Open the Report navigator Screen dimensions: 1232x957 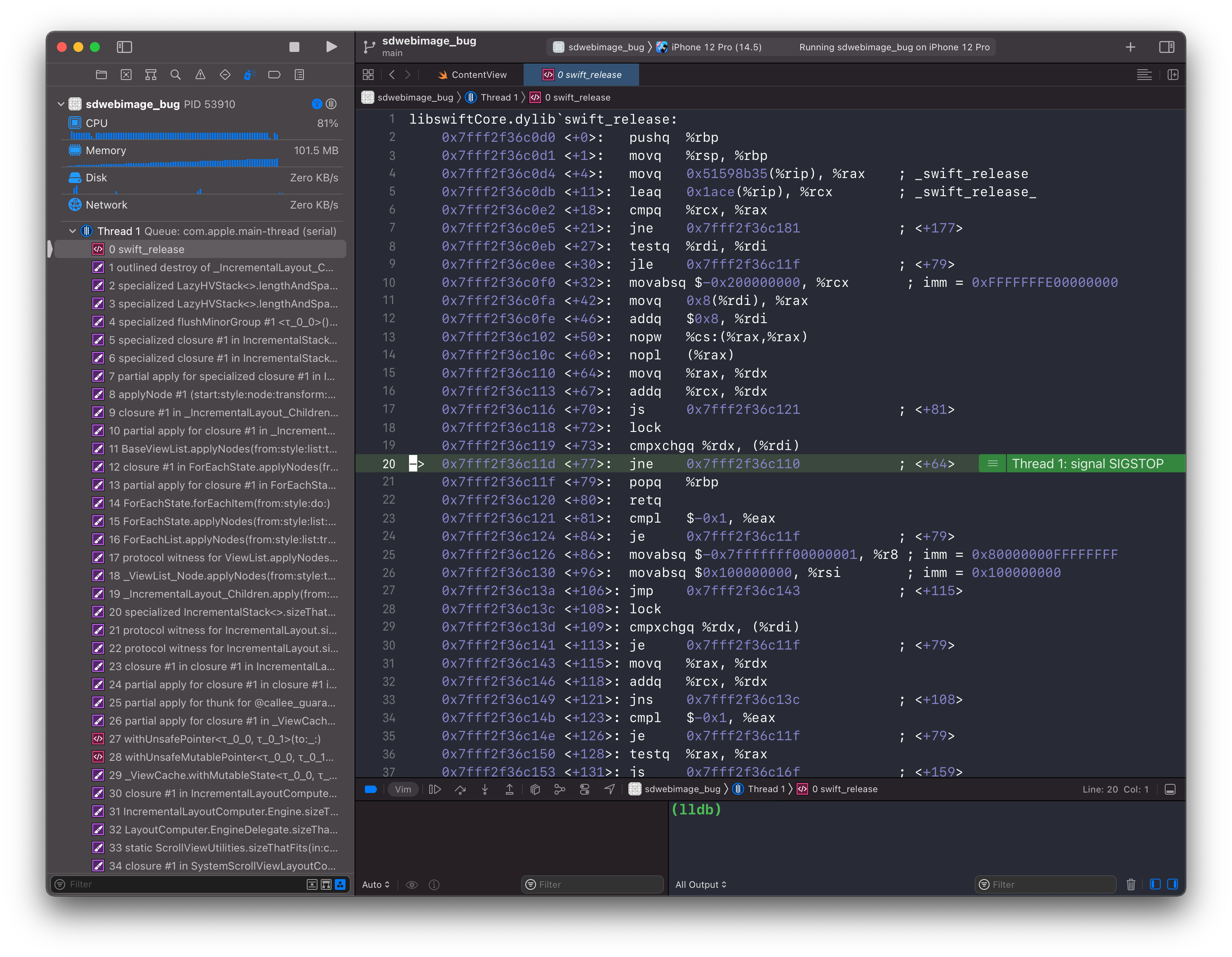pos(299,75)
